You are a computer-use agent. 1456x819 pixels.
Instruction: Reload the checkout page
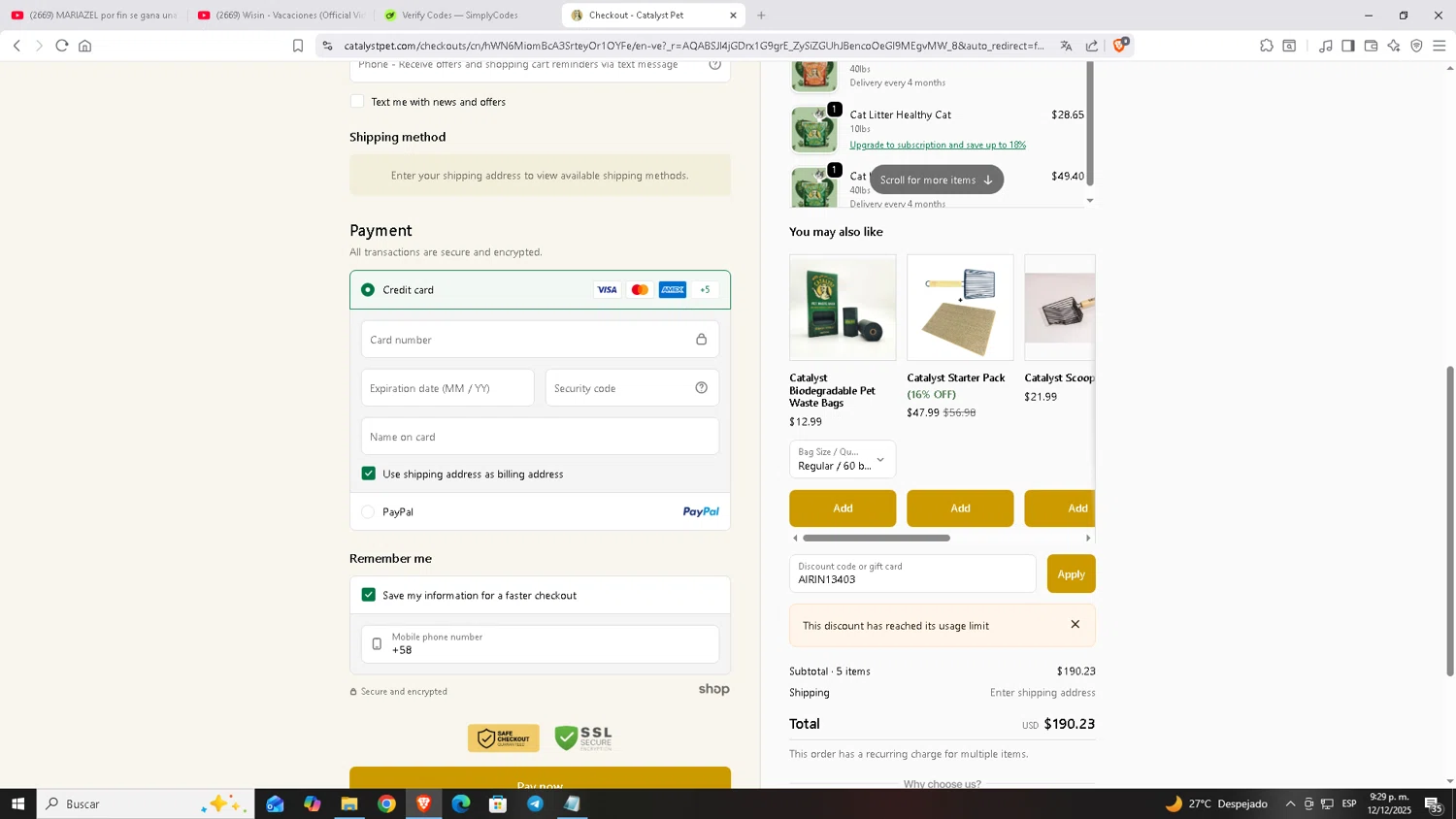(x=62, y=46)
